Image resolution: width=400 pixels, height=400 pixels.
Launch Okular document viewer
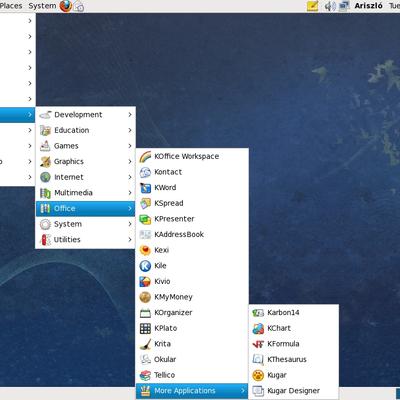[x=192, y=359]
